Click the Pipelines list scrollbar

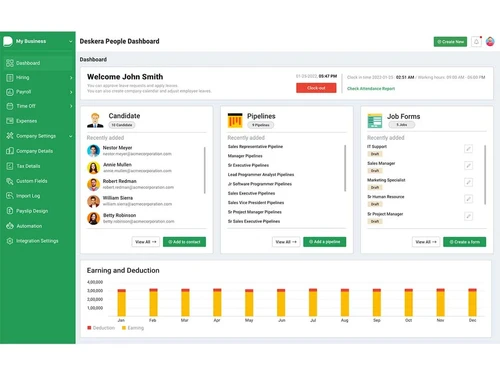pos(345,168)
